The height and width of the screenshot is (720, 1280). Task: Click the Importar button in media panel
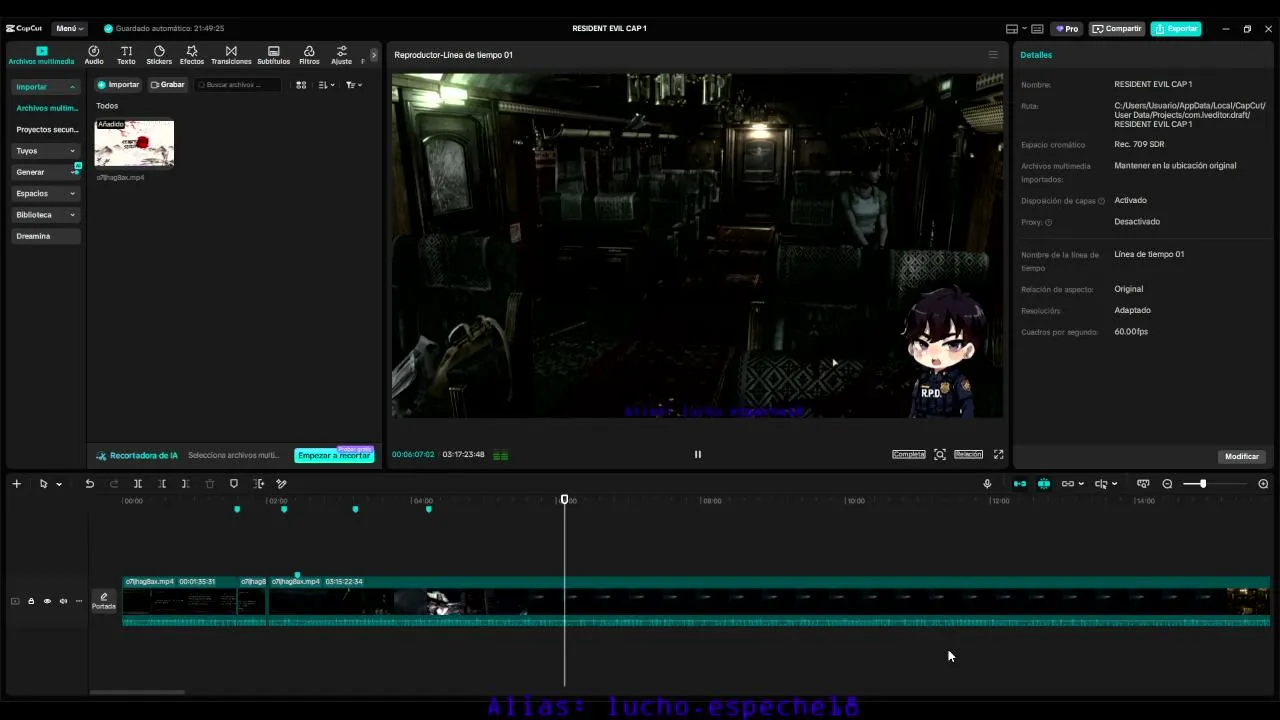(118, 85)
